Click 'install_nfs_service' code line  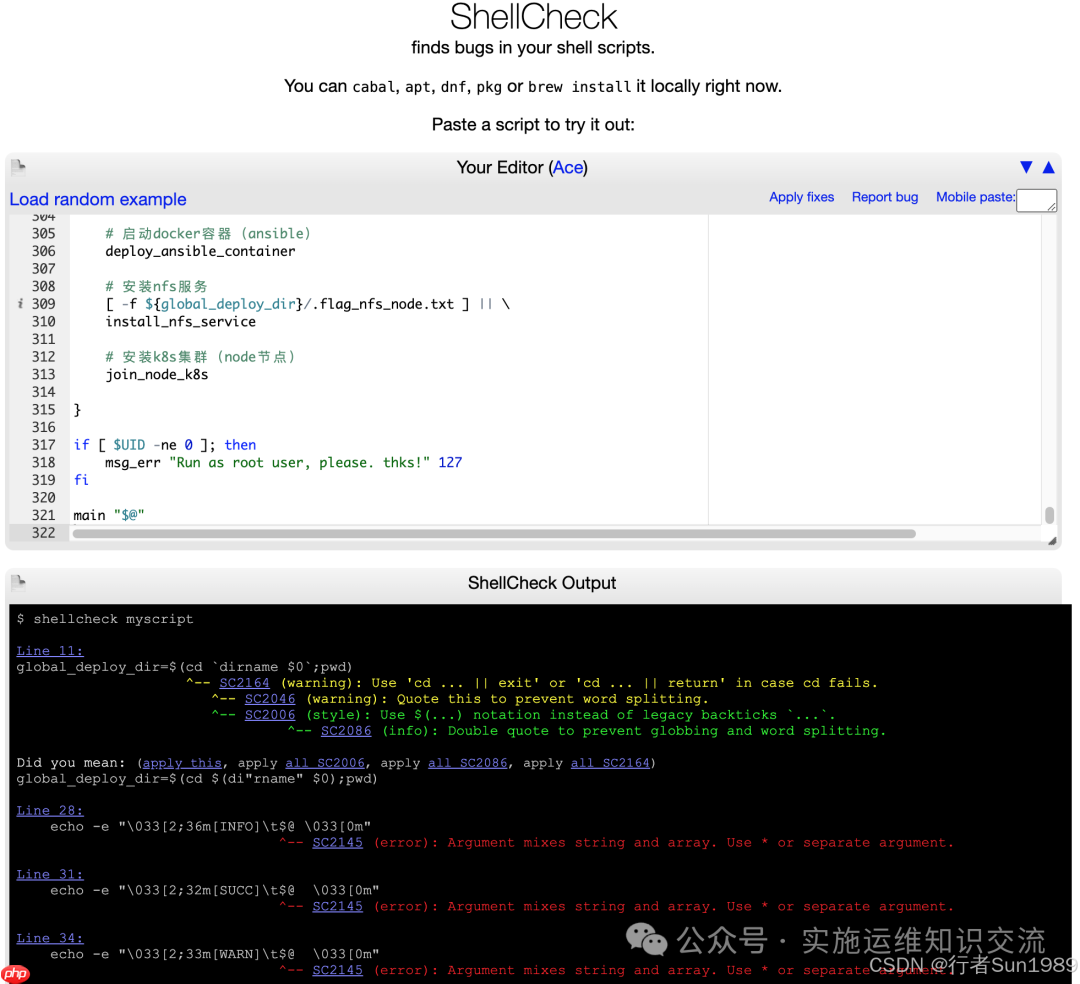point(180,322)
